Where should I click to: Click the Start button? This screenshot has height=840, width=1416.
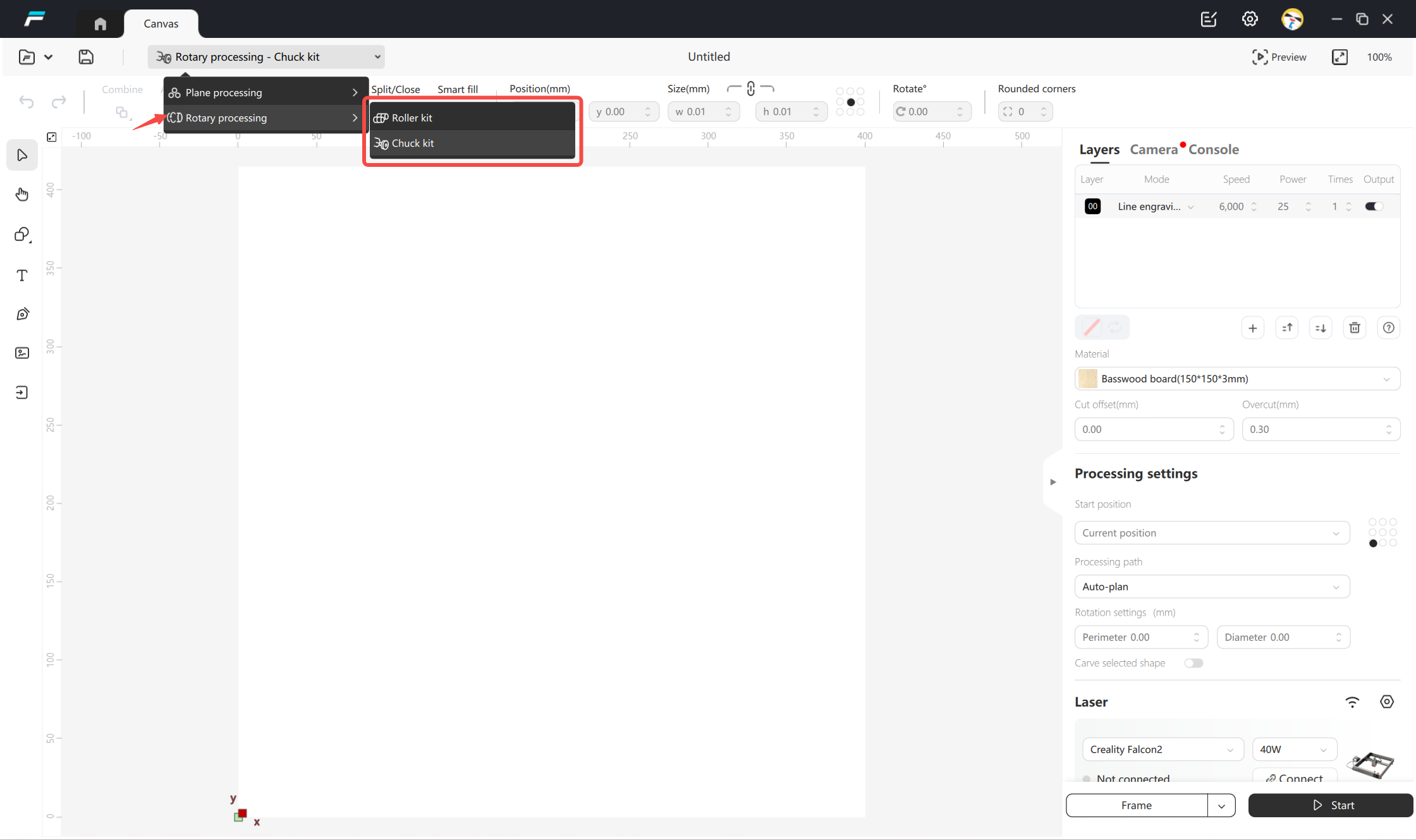[x=1331, y=805]
